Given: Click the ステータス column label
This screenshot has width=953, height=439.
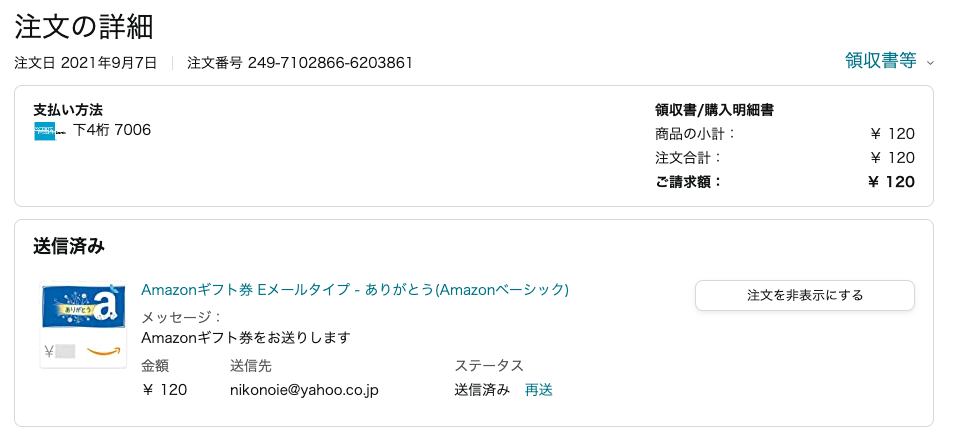Looking at the screenshot, I should 489,366.
